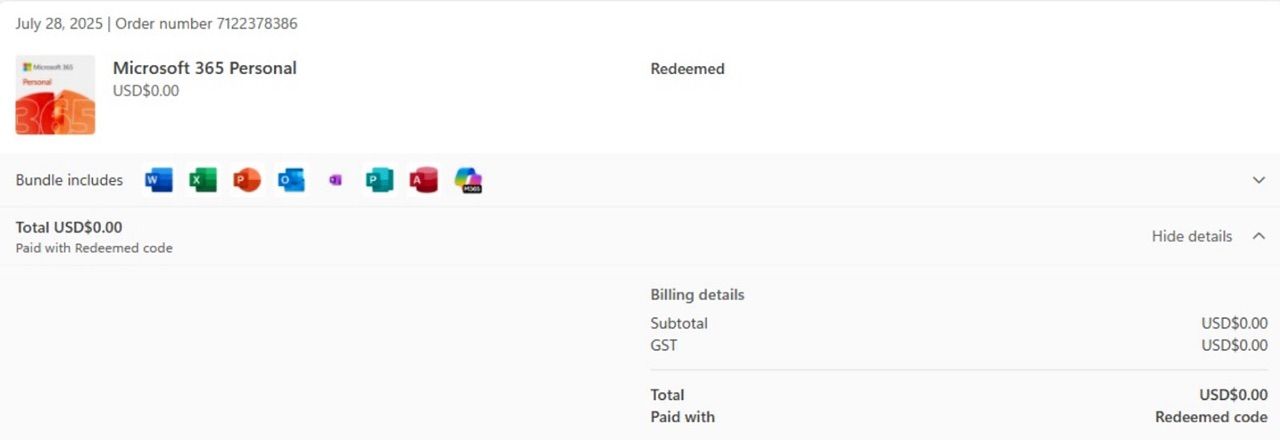The height and width of the screenshot is (440, 1280).
Task: Click the Bundle includes label
Action: click(x=69, y=180)
